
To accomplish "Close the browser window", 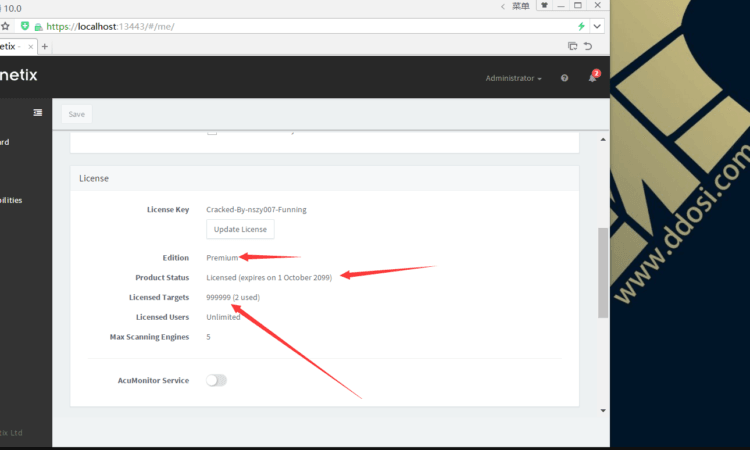I will (597, 5).
